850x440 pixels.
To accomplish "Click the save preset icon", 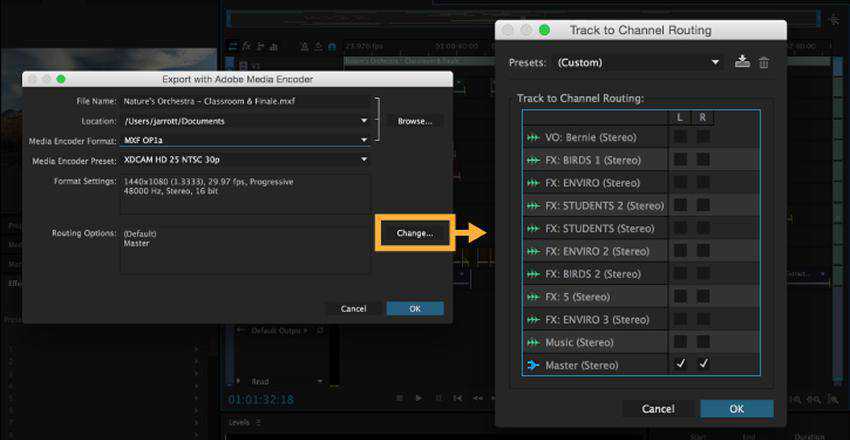I will click(x=741, y=62).
